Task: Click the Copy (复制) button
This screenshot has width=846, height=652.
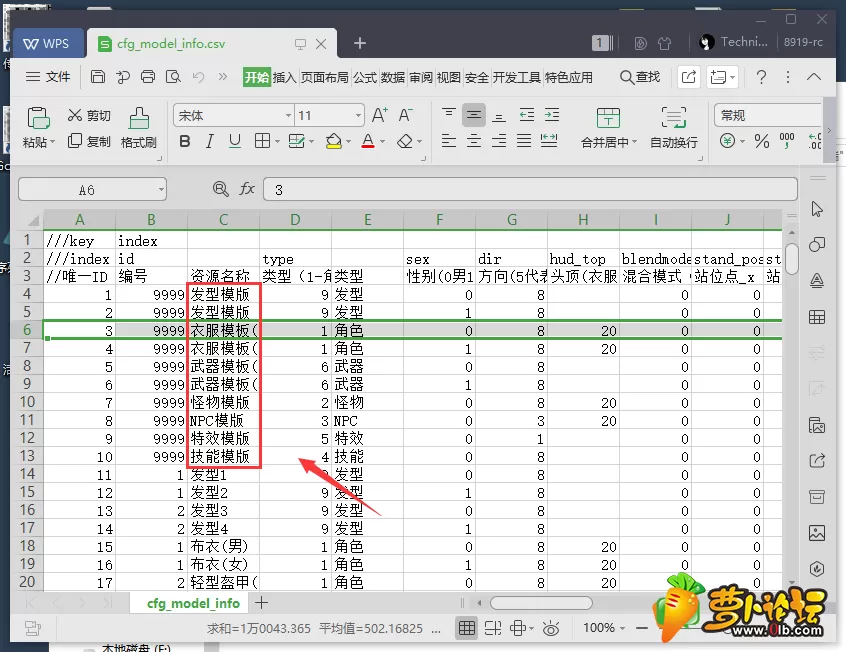Action: pos(89,141)
